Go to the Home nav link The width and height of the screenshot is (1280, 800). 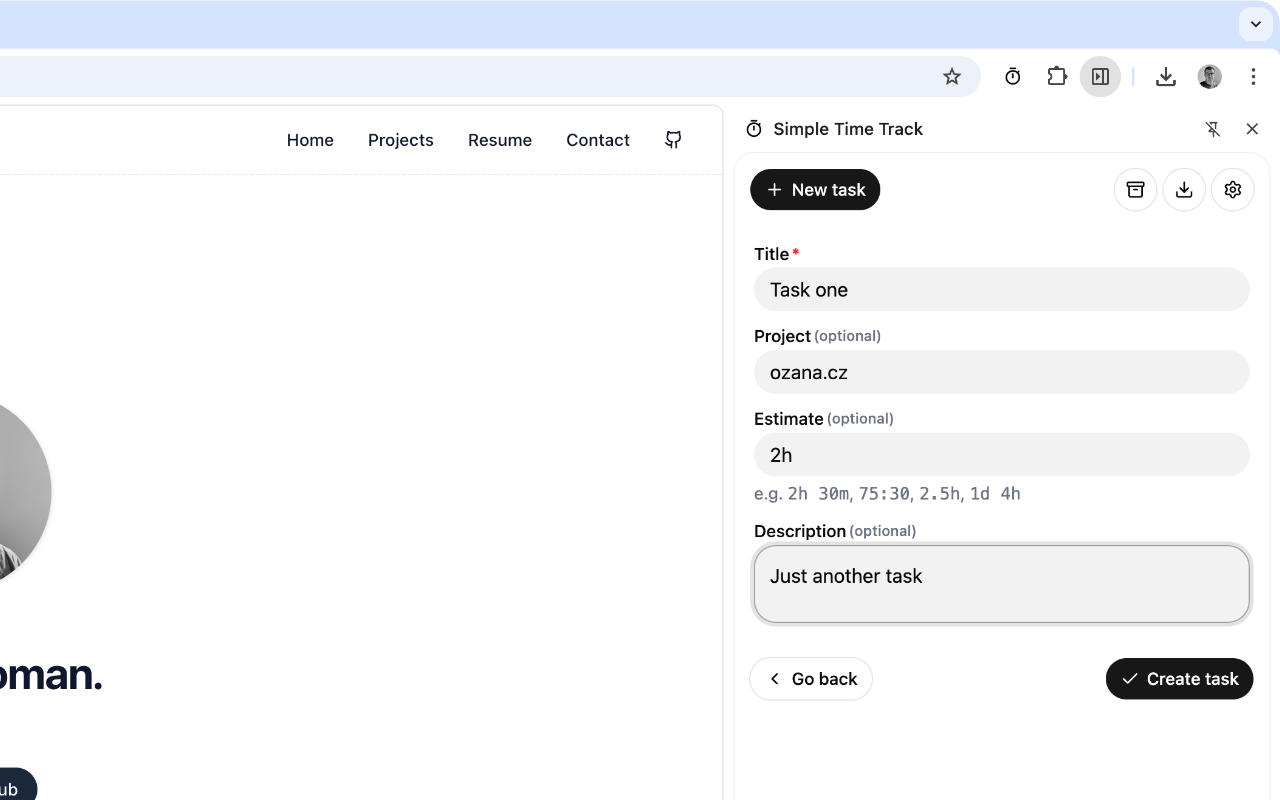(310, 140)
